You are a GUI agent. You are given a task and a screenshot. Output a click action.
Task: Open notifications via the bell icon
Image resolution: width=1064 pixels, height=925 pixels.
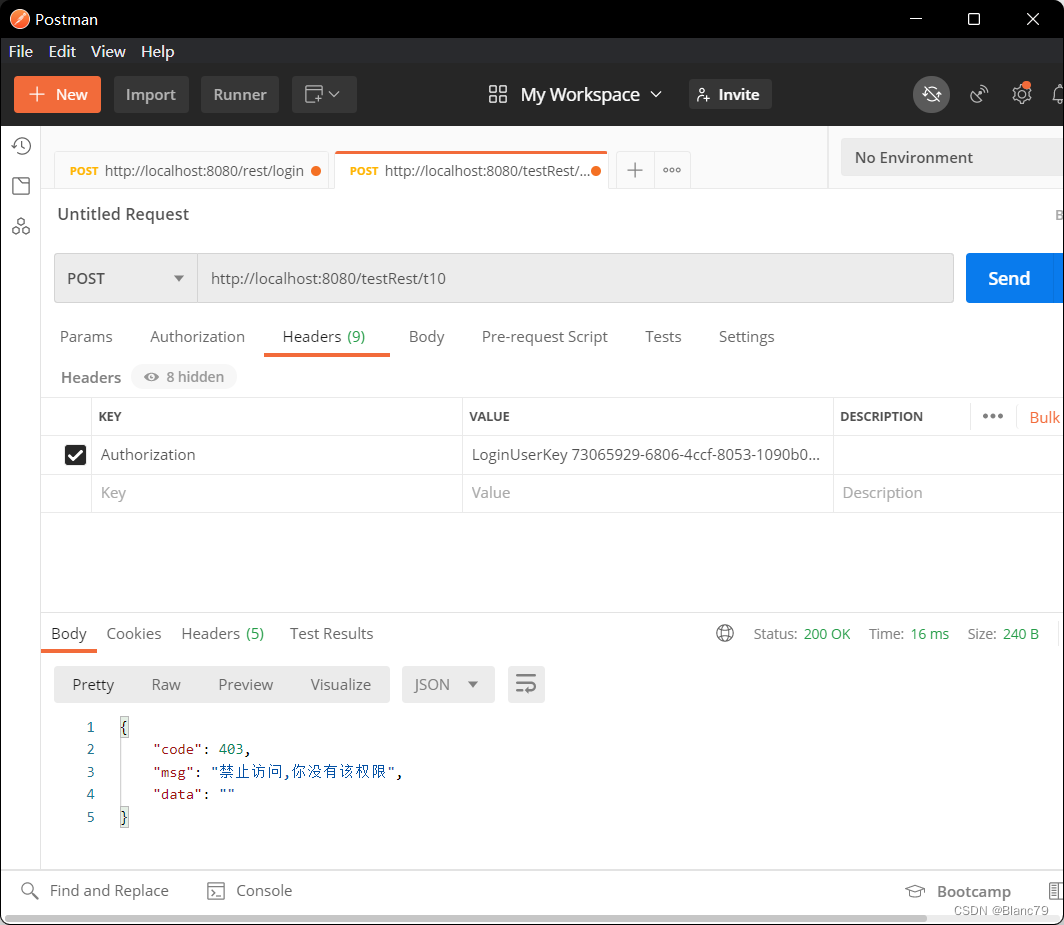tap(1057, 94)
